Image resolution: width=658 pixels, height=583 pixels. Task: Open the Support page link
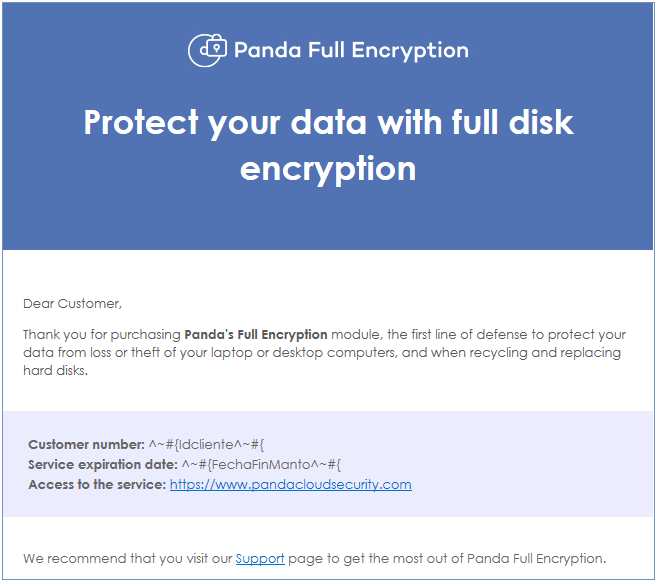(x=260, y=558)
